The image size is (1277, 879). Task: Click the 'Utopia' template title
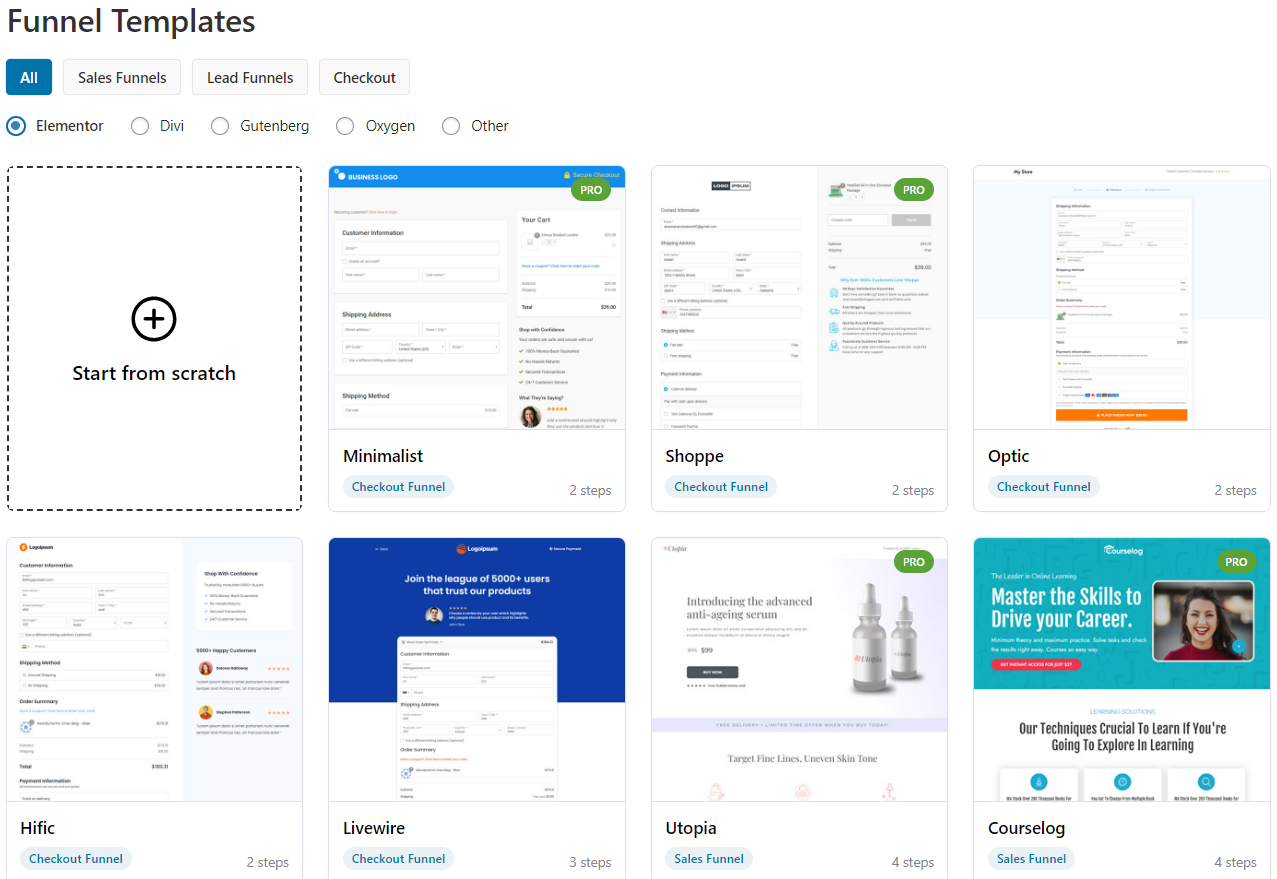pyautogui.click(x=691, y=828)
